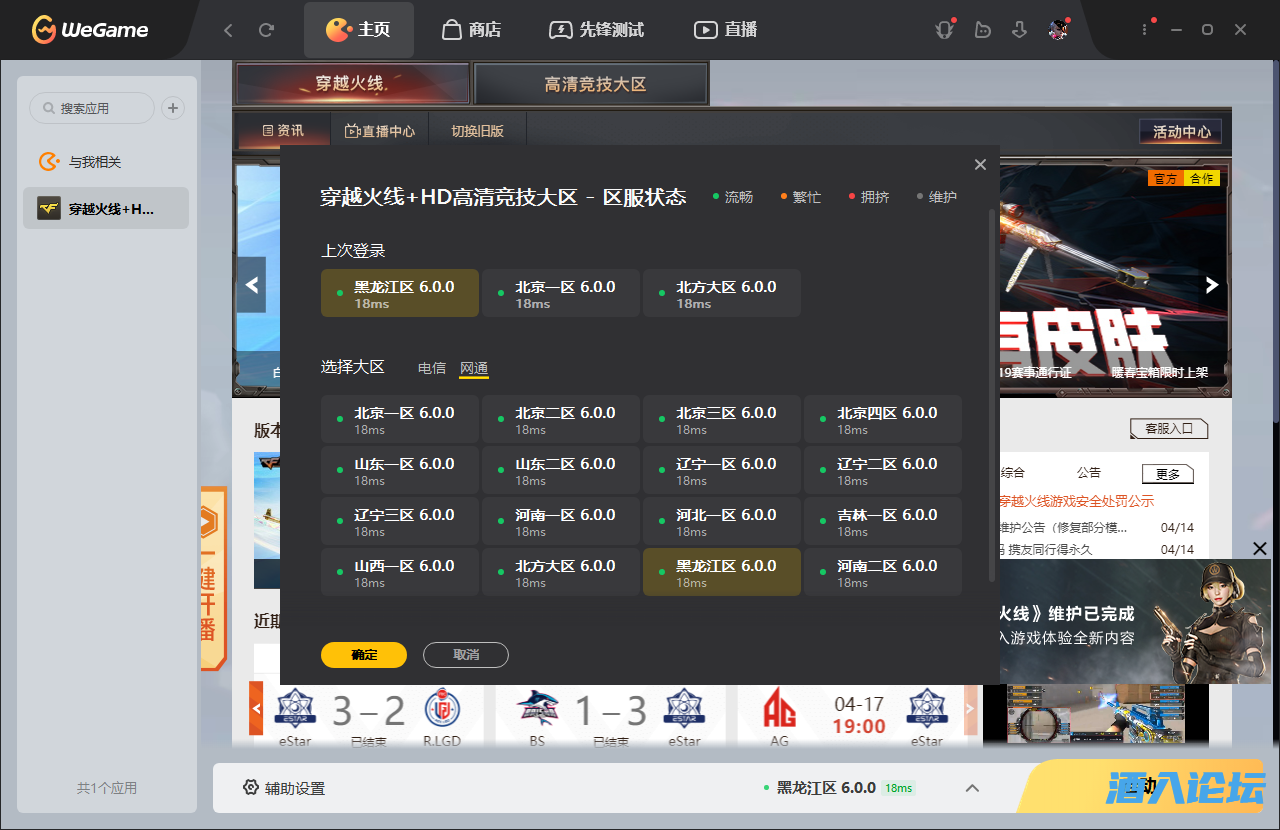Screen dimensions: 1280x830
Task: Click the server list scrollbar in dialog
Action: [992, 395]
